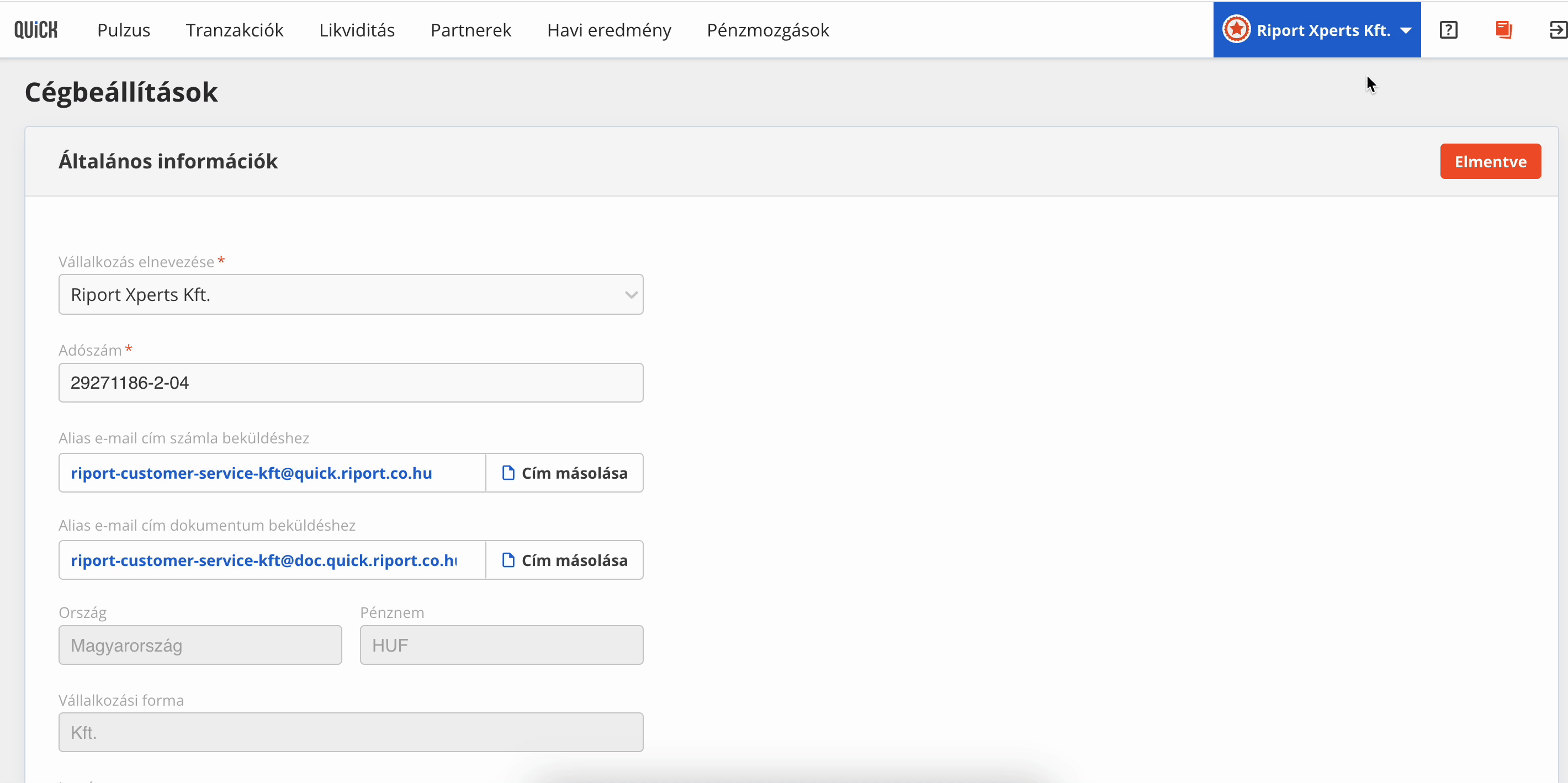Open the Vállalkozás elnevezése dropdown
The image size is (1568, 783).
pyautogui.click(x=351, y=295)
